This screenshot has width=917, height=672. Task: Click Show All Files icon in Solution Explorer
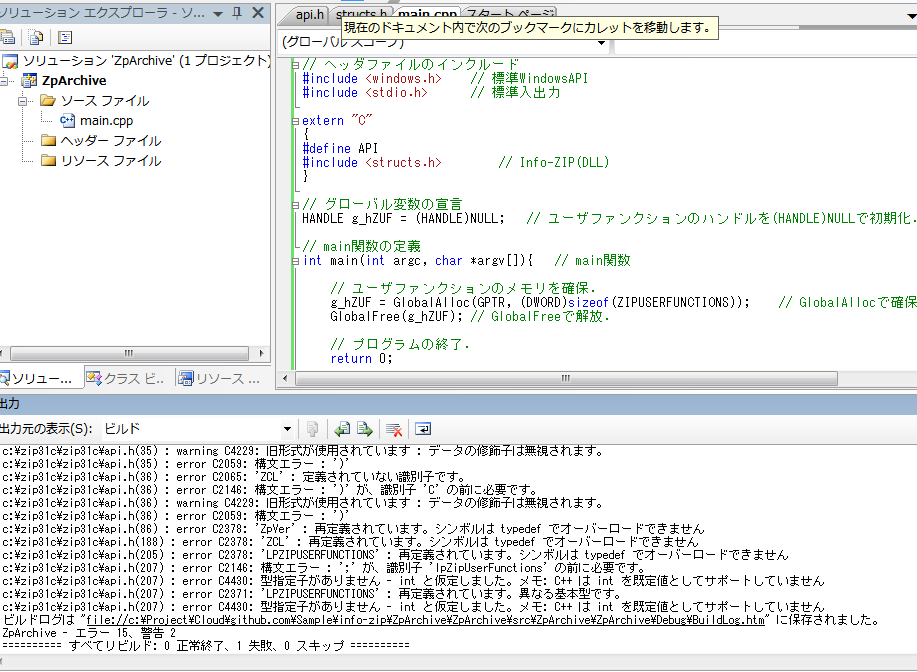coord(36,37)
